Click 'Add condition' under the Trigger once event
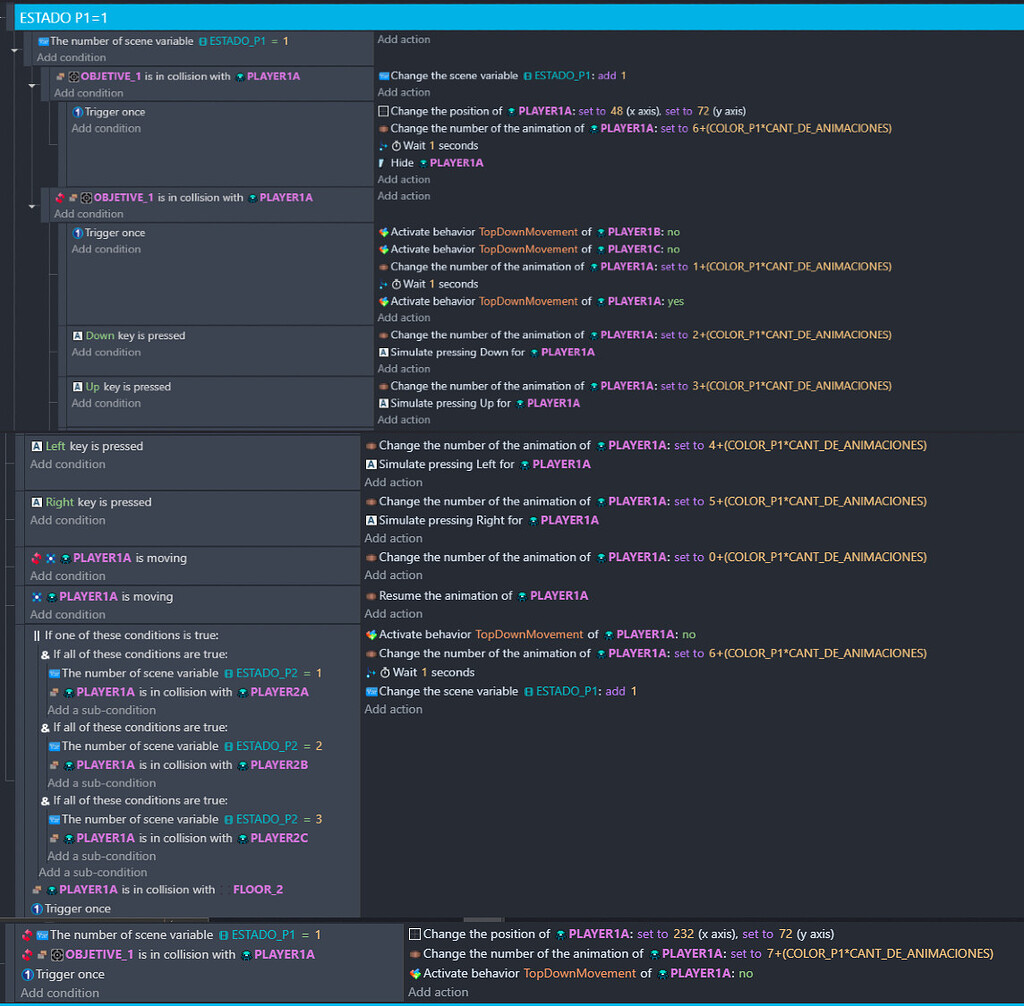The height and width of the screenshot is (1006, 1024). tap(105, 127)
